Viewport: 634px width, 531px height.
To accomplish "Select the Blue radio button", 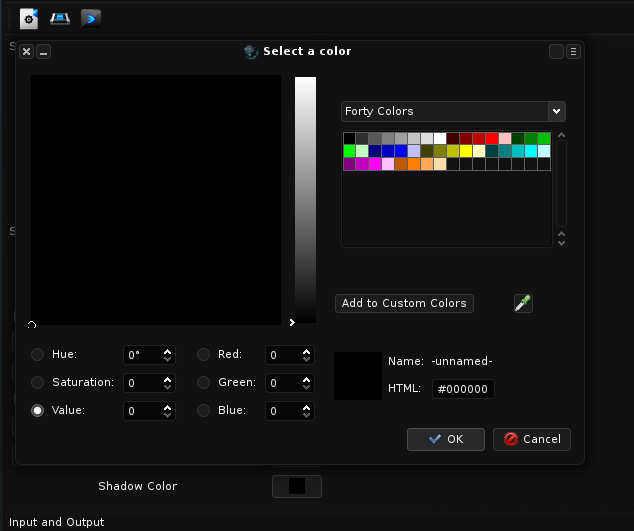I will pos(203,410).
